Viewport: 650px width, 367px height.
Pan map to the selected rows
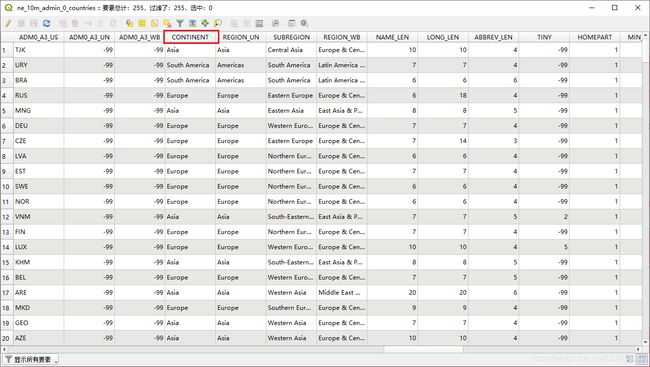pos(205,24)
